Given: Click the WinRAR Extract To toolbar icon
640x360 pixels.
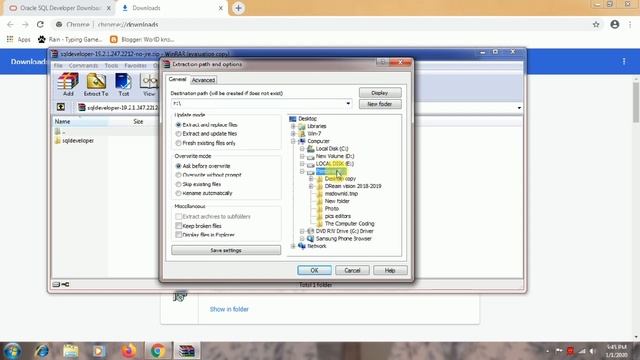Looking at the screenshot, I should [x=96, y=84].
